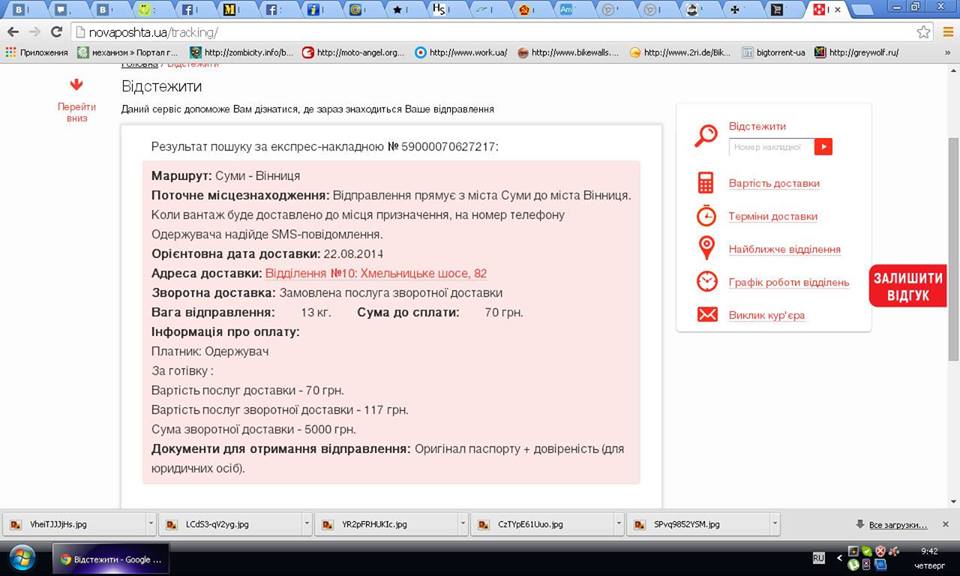Bookmark this page with the star icon
This screenshot has height=576, width=960.
coord(923,32)
